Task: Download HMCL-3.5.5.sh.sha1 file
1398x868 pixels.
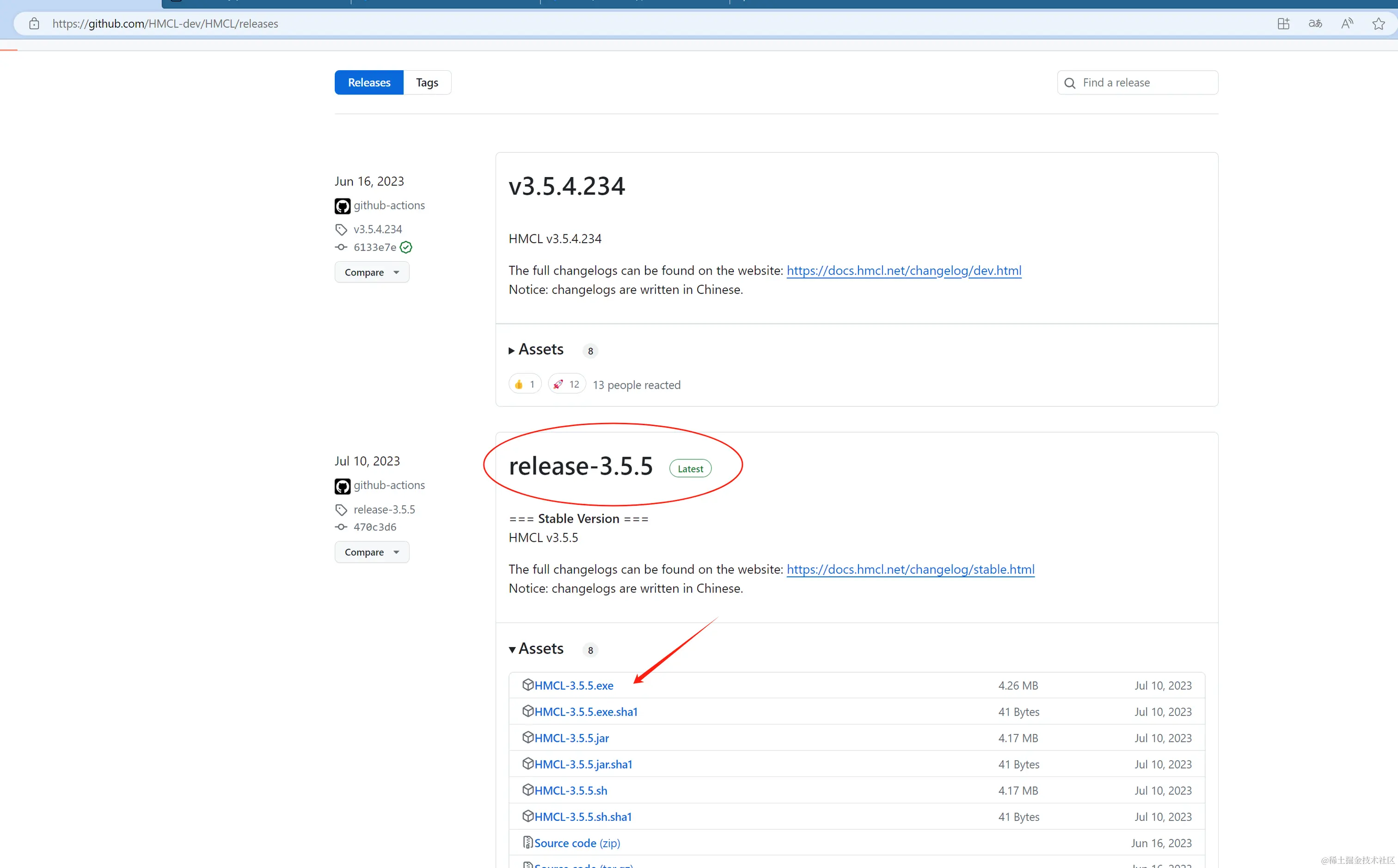Action: click(583, 817)
